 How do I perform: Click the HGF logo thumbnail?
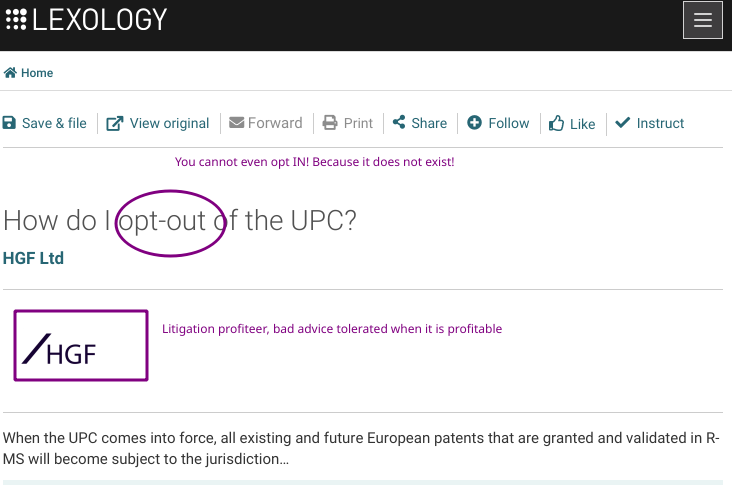[x=81, y=345]
